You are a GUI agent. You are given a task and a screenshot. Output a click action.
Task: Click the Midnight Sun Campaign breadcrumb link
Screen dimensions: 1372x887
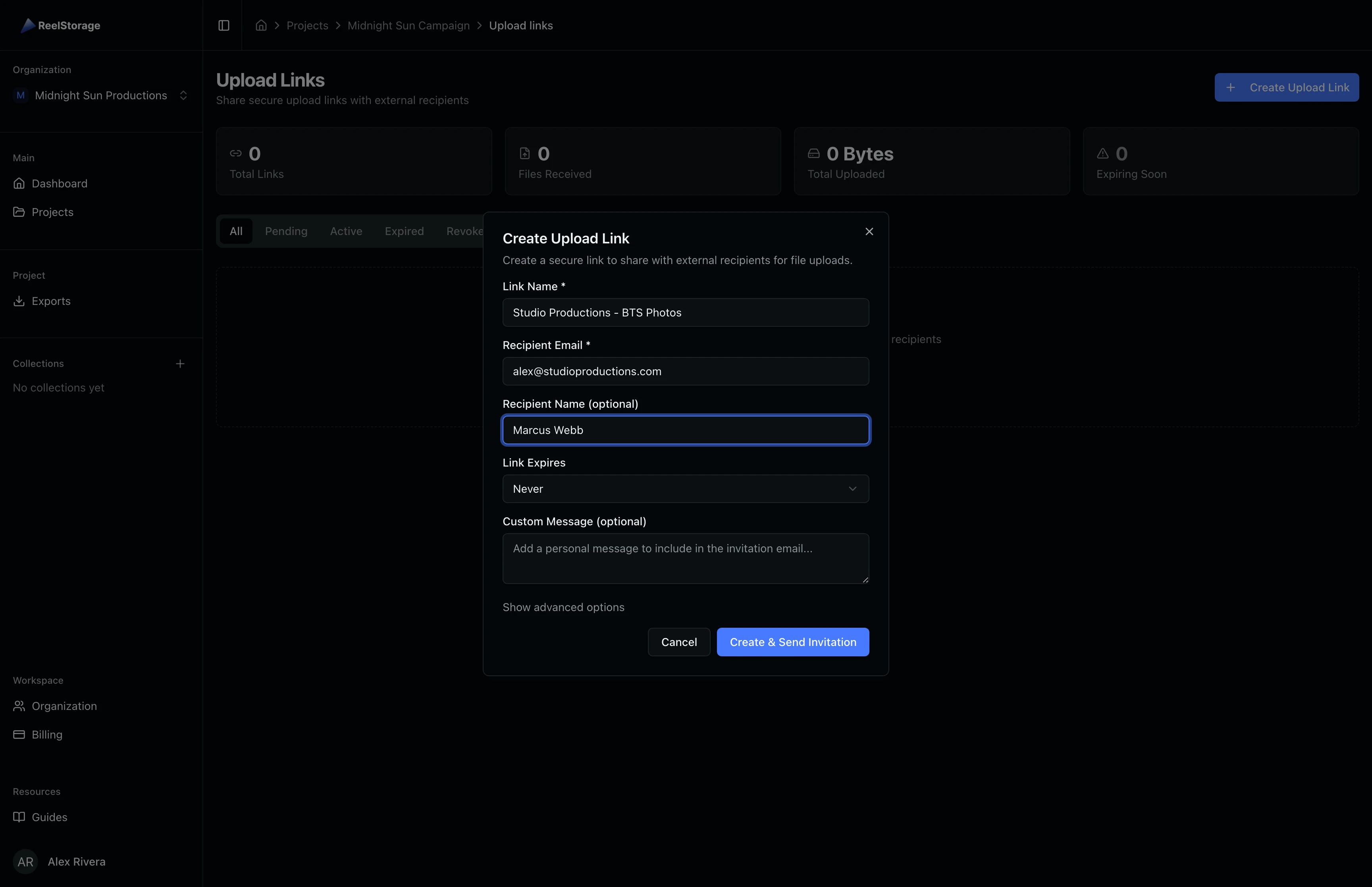(408, 25)
